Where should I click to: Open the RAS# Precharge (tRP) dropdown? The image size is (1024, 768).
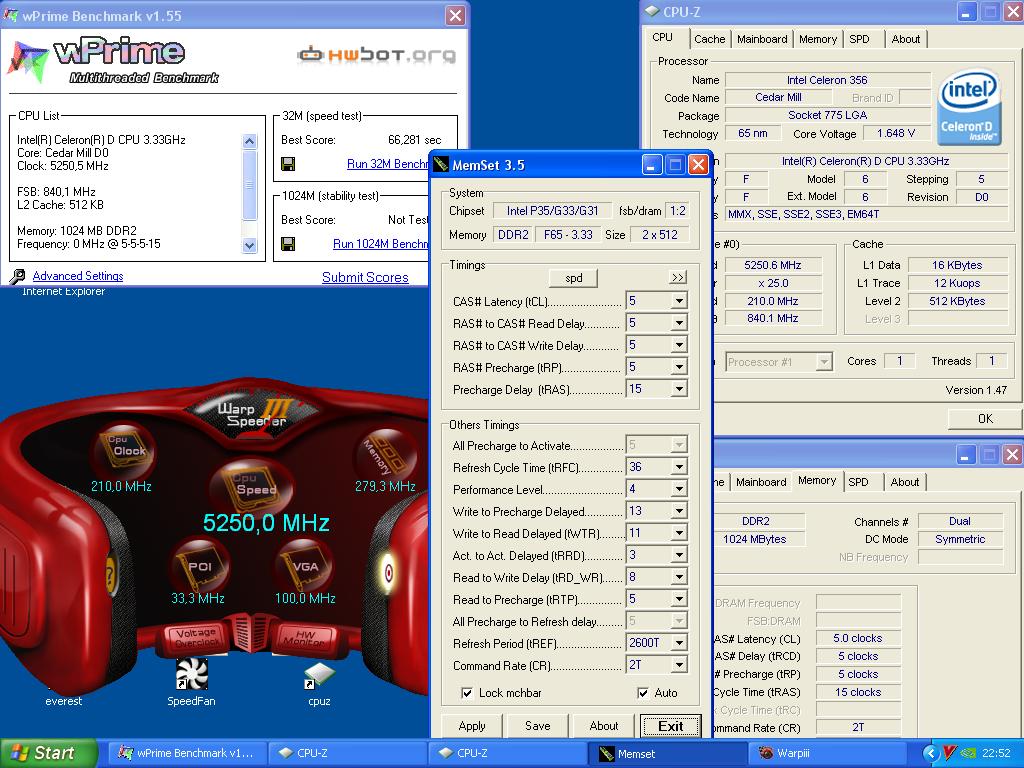679,367
